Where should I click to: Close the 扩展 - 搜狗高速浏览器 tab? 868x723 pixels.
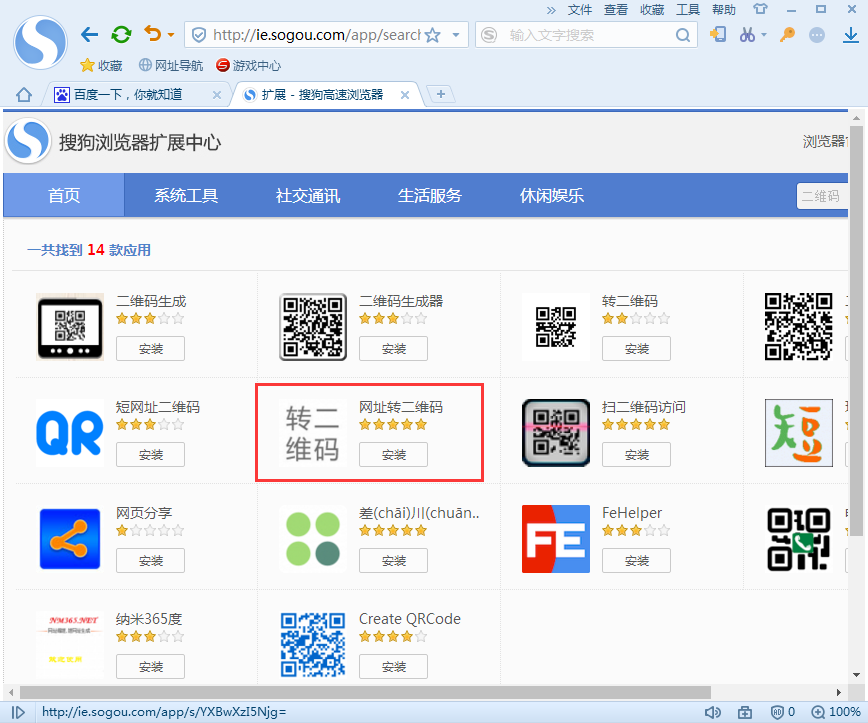click(x=405, y=95)
